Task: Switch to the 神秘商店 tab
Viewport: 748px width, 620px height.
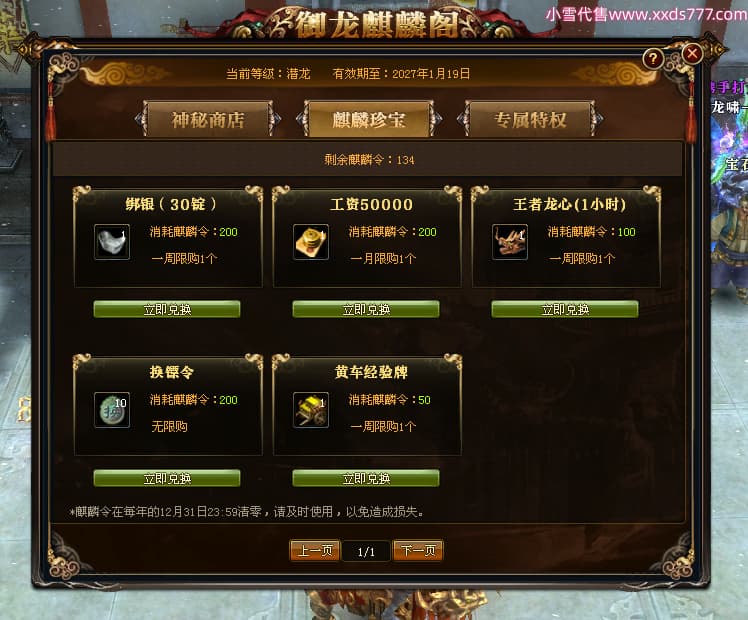Action: pos(208,119)
